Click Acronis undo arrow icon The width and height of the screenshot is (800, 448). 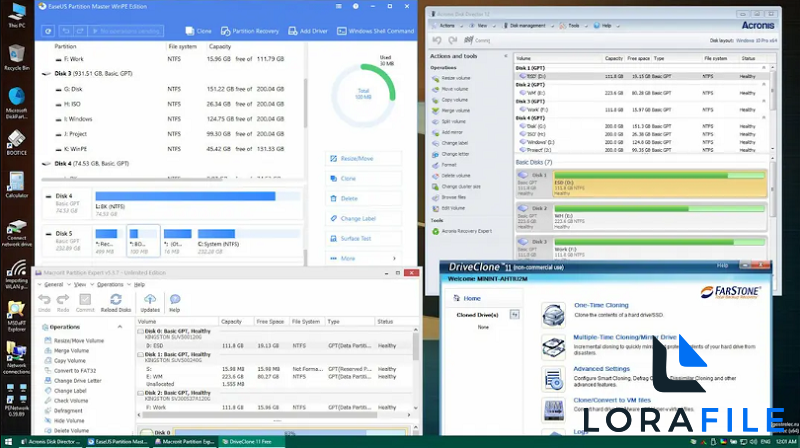tap(437, 40)
